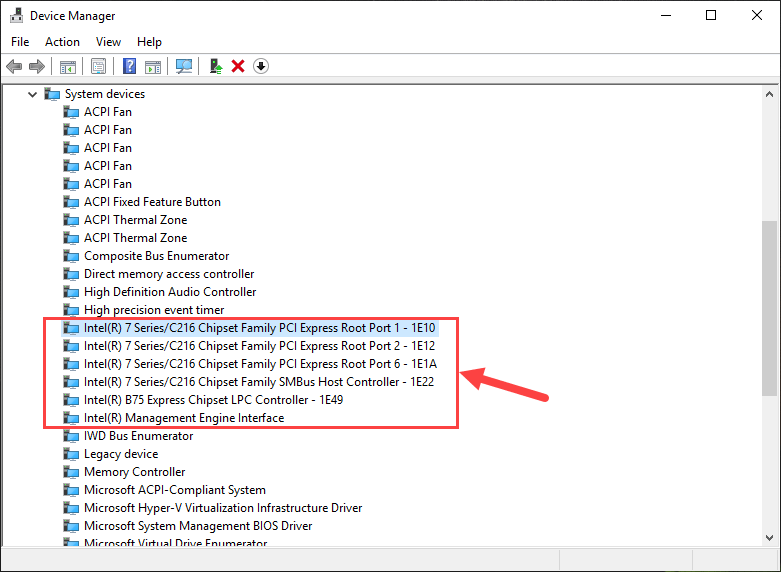The image size is (781, 572).
Task: Click the icon beside IWD Bus Enumerator
Action: [71, 436]
